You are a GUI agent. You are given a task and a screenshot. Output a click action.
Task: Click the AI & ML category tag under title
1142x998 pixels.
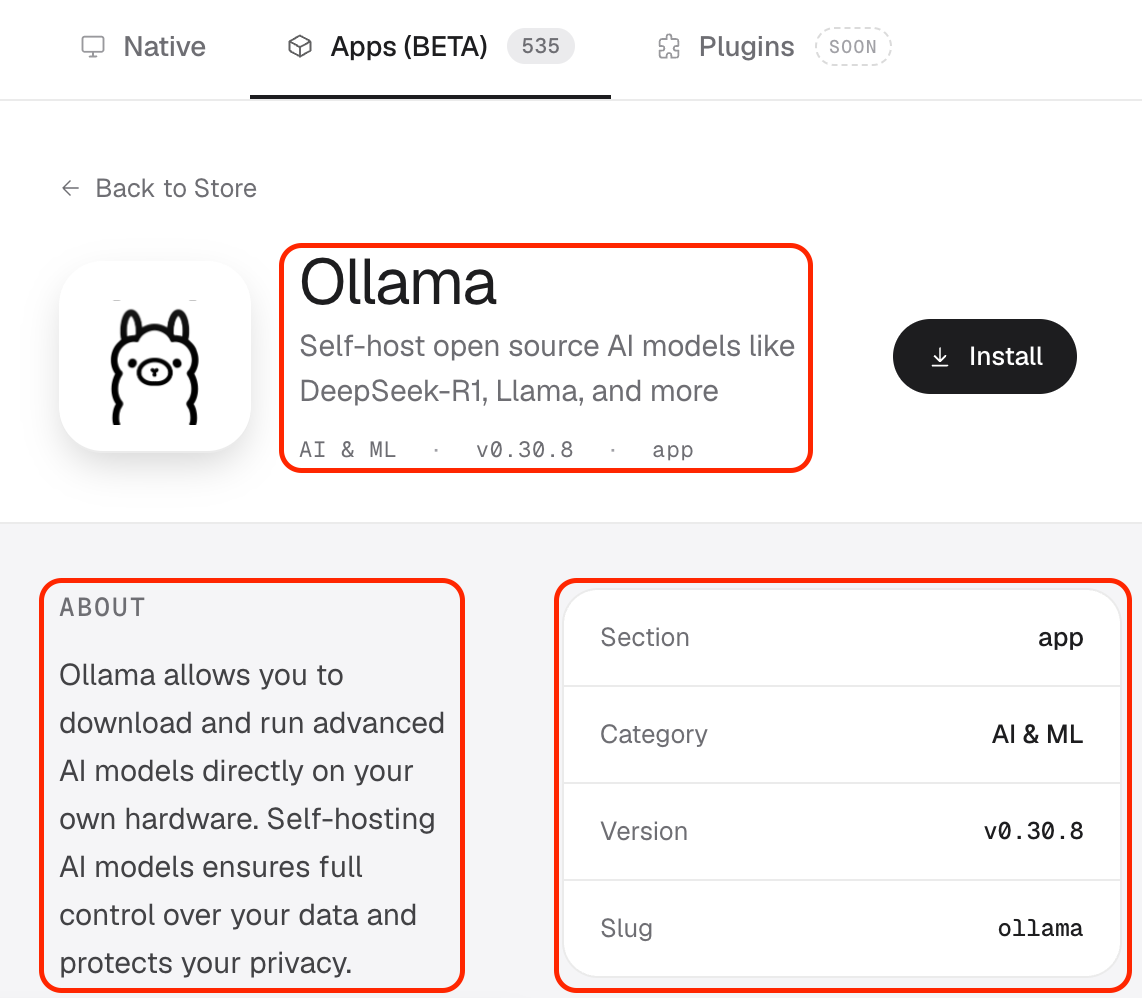coord(348,449)
